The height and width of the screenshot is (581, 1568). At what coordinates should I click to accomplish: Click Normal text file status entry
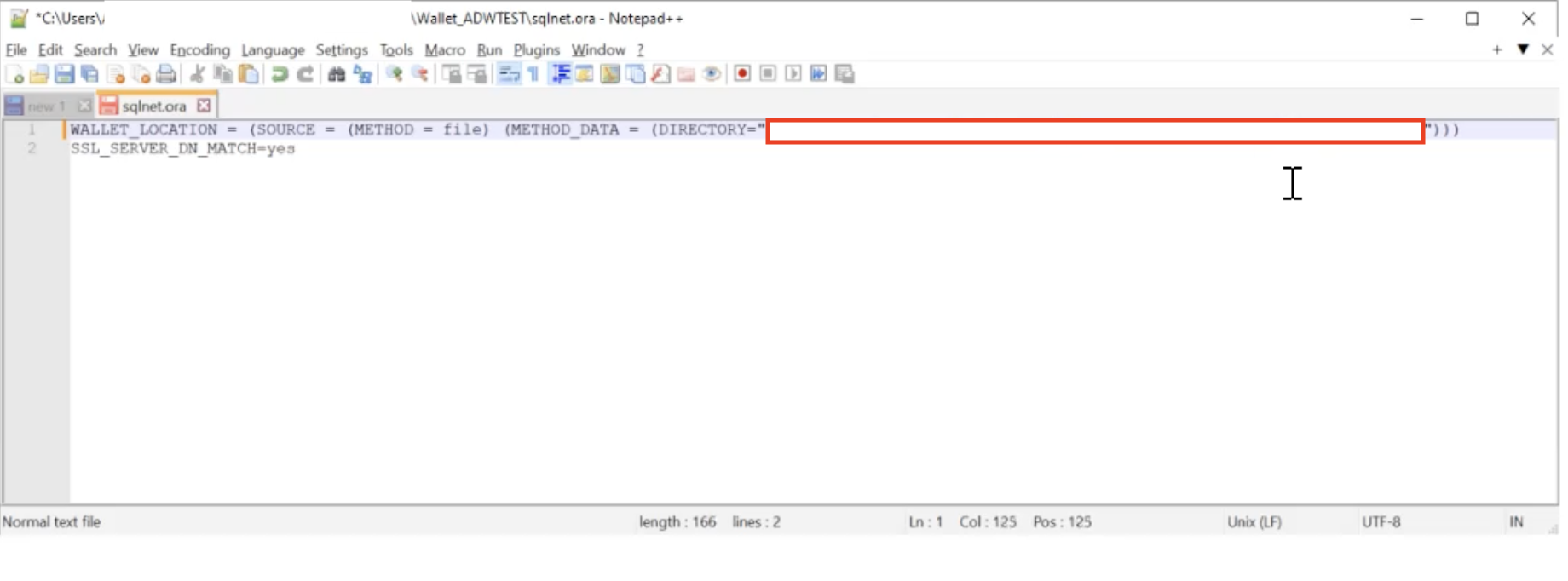point(51,521)
